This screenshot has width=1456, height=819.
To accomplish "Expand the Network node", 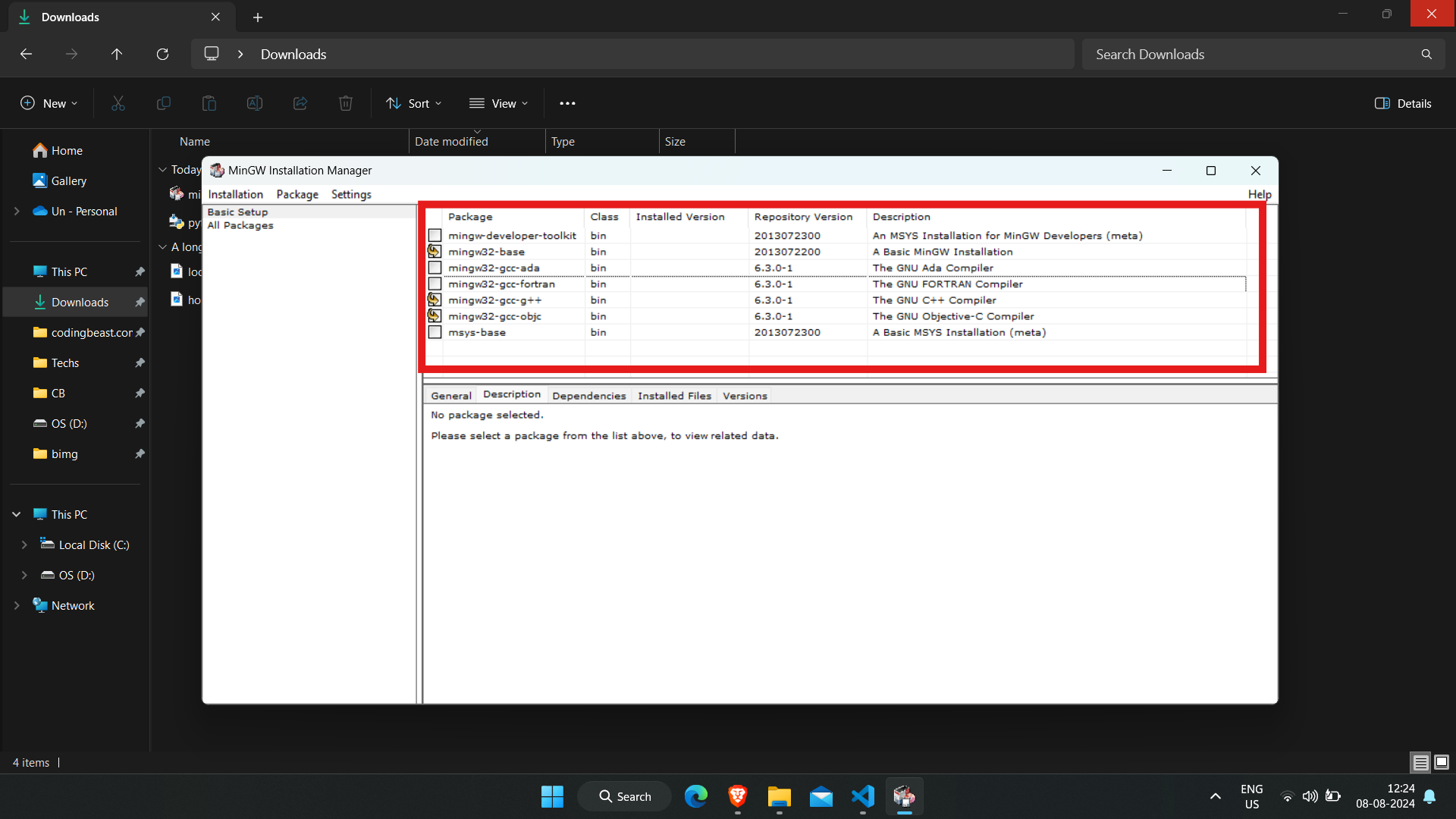I will 17,606.
